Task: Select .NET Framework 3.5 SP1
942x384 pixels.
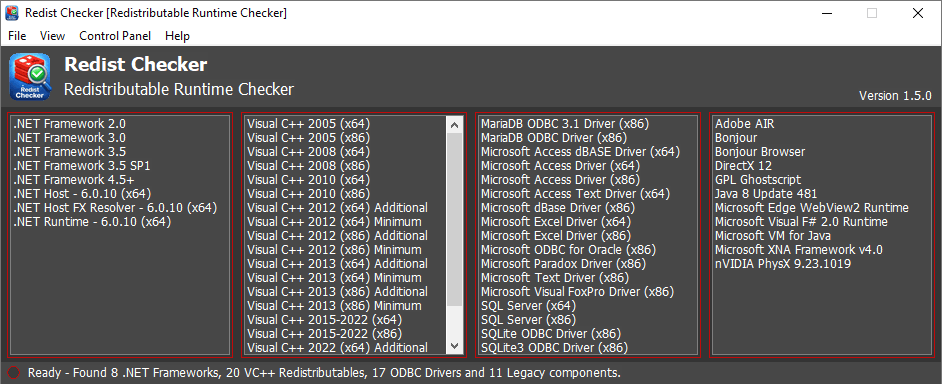Action: pos(81,166)
